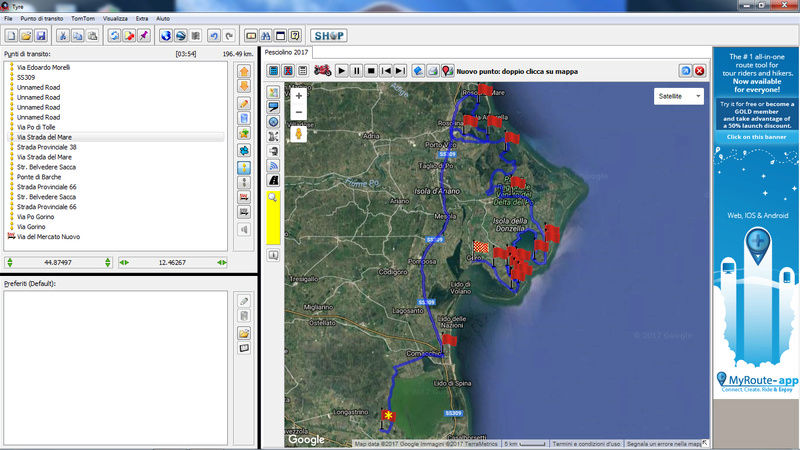
Task: Click the green star favorites icon
Action: (244, 134)
